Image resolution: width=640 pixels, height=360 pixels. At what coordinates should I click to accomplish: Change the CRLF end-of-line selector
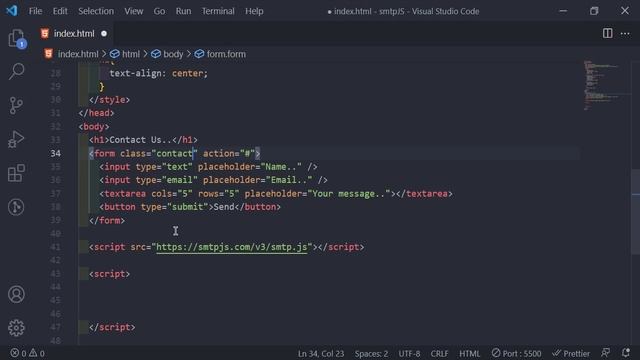point(439,353)
